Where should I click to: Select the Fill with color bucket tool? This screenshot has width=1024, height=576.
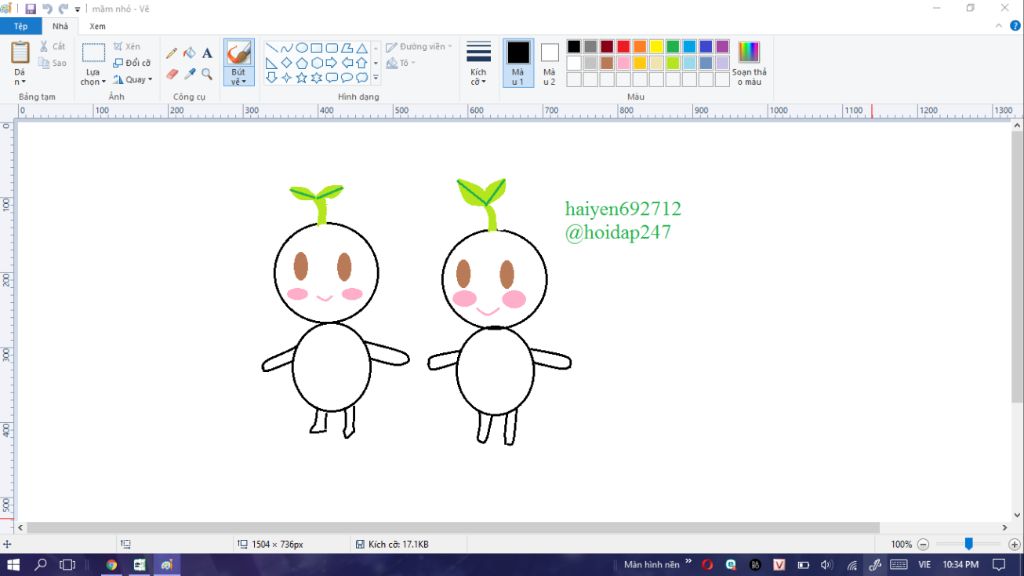pyautogui.click(x=189, y=54)
